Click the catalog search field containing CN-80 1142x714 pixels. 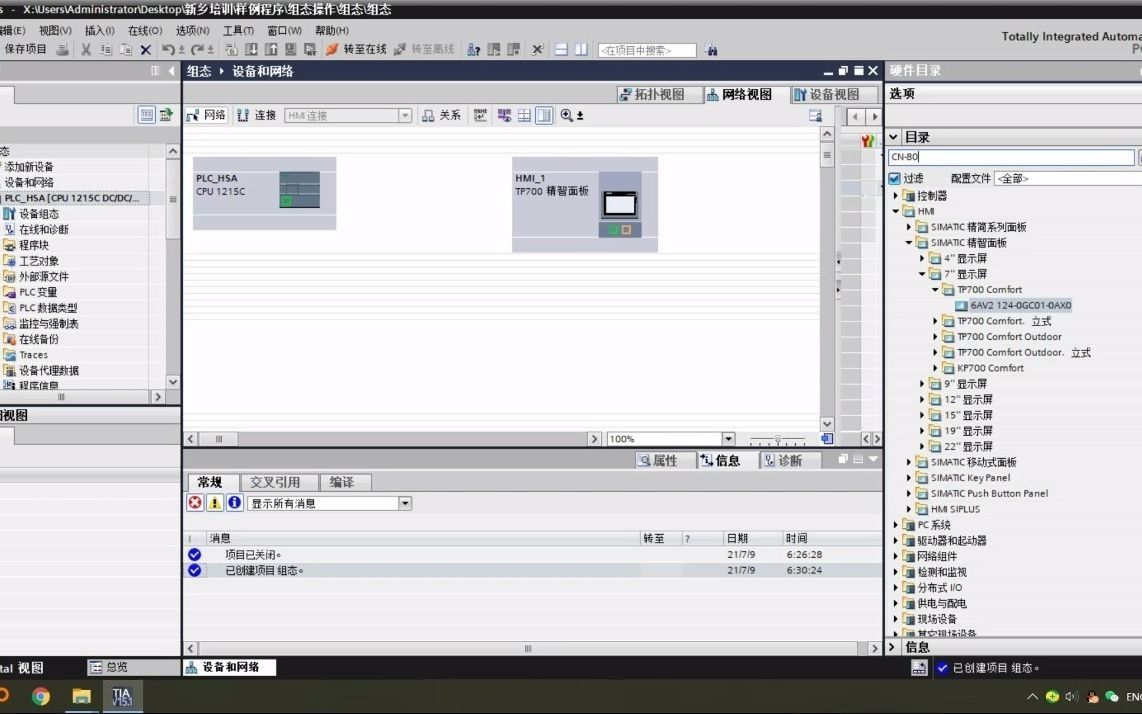[x=1011, y=157]
